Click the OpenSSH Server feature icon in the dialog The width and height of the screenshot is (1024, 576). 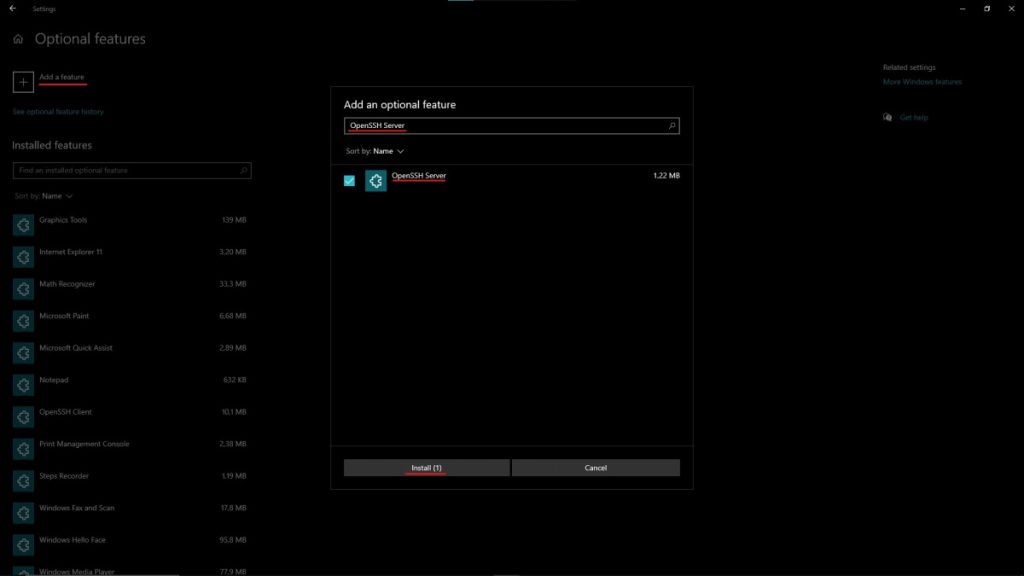click(377, 180)
